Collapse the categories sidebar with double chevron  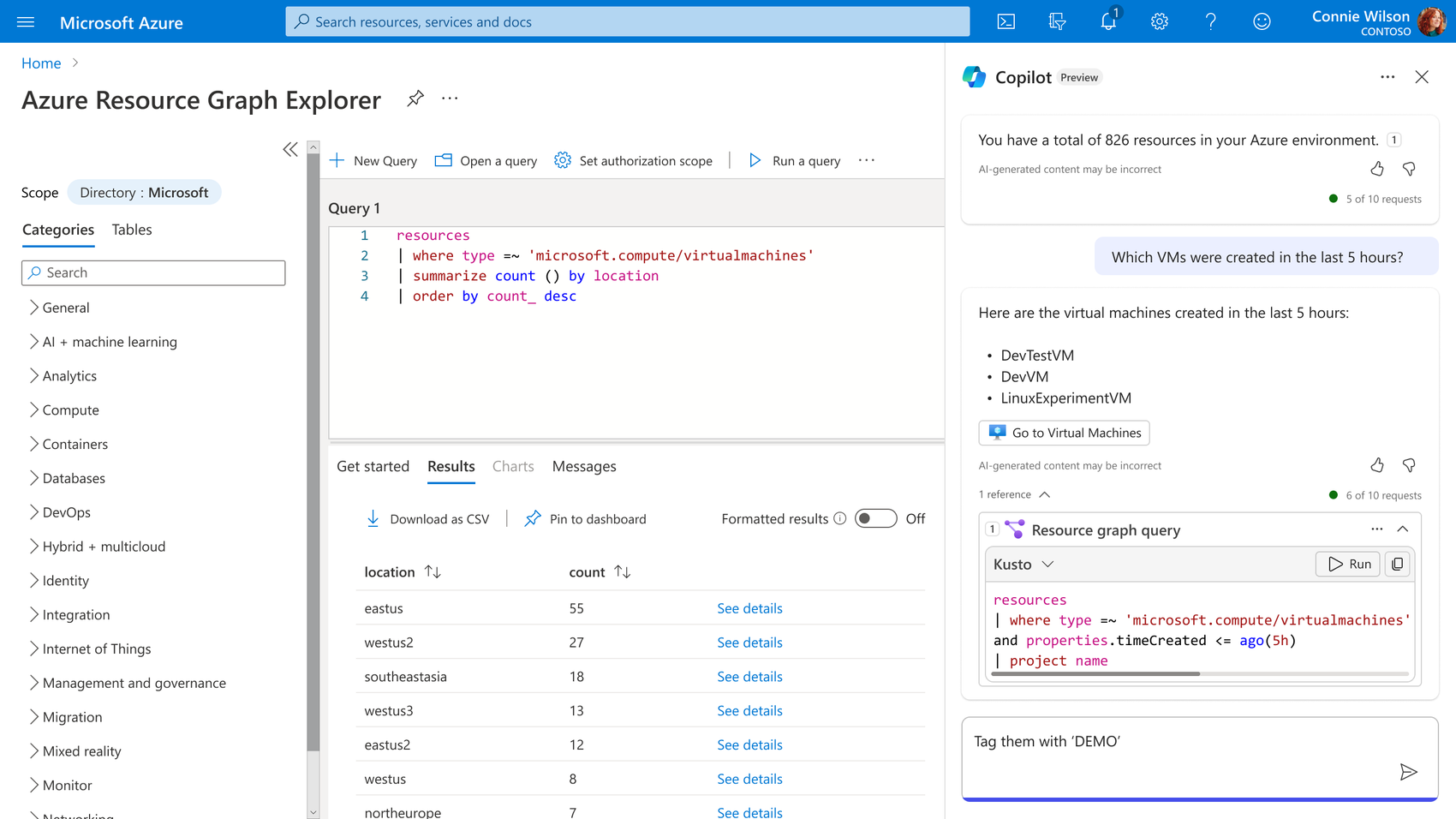pos(290,150)
